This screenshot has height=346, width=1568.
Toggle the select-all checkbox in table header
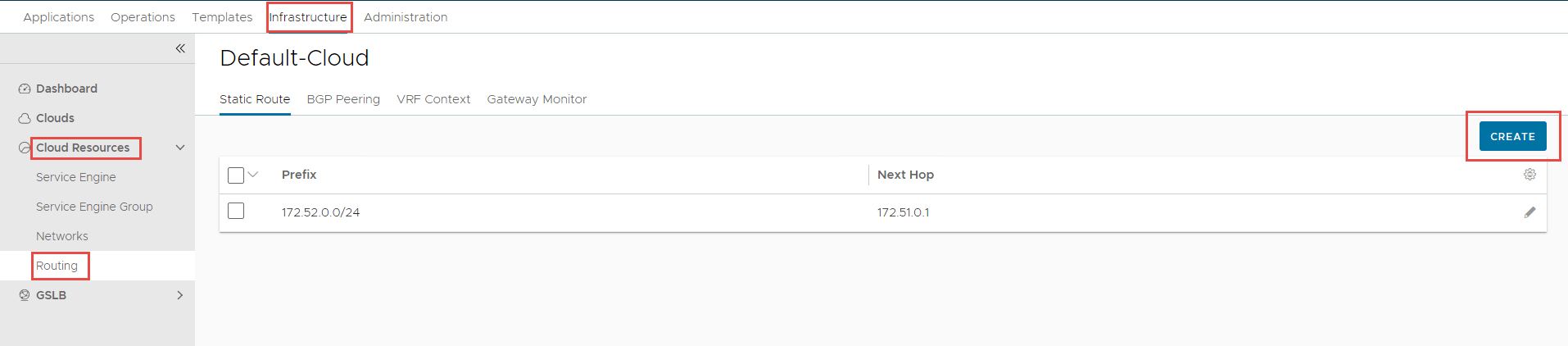[x=236, y=175]
